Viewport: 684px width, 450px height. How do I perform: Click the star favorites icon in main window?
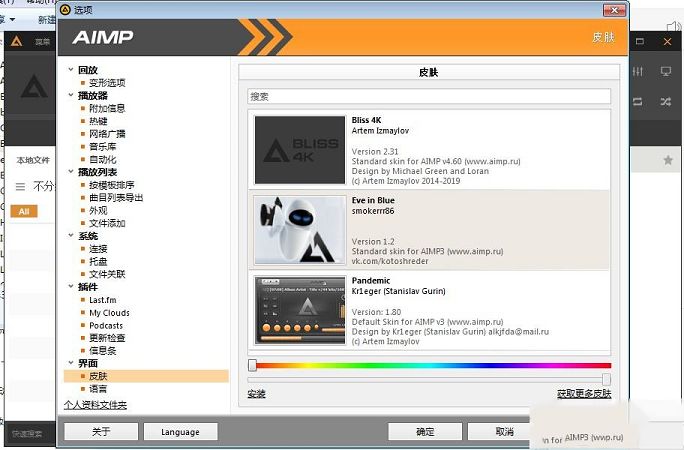pyautogui.click(x=668, y=160)
